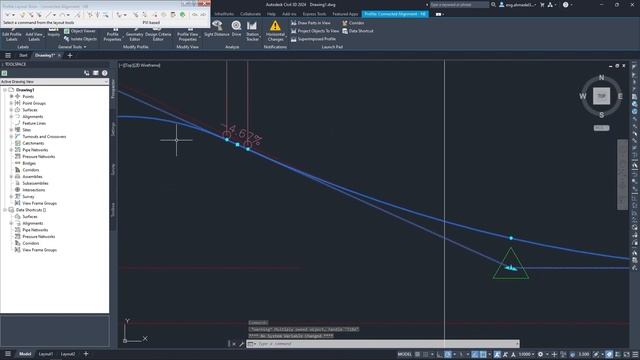Switch to Start file tab

pyautogui.click(x=23, y=55)
